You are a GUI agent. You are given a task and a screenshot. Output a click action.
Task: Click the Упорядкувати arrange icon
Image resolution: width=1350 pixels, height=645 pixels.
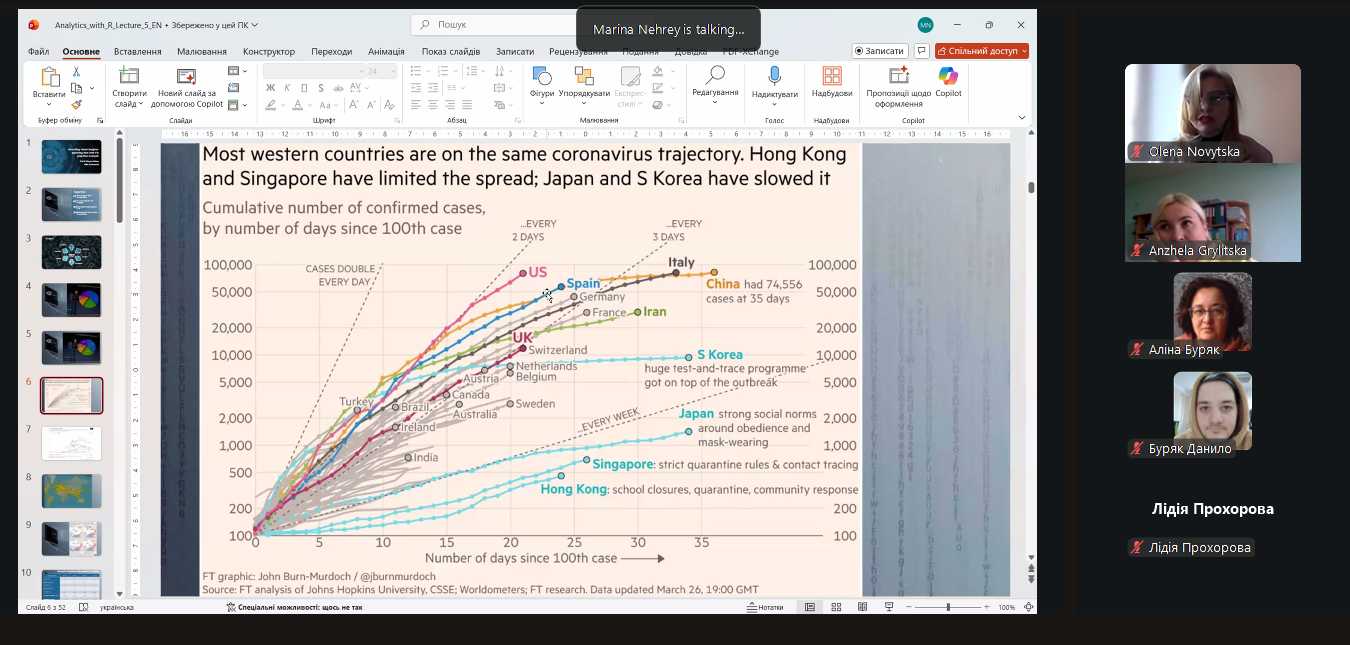click(x=584, y=77)
